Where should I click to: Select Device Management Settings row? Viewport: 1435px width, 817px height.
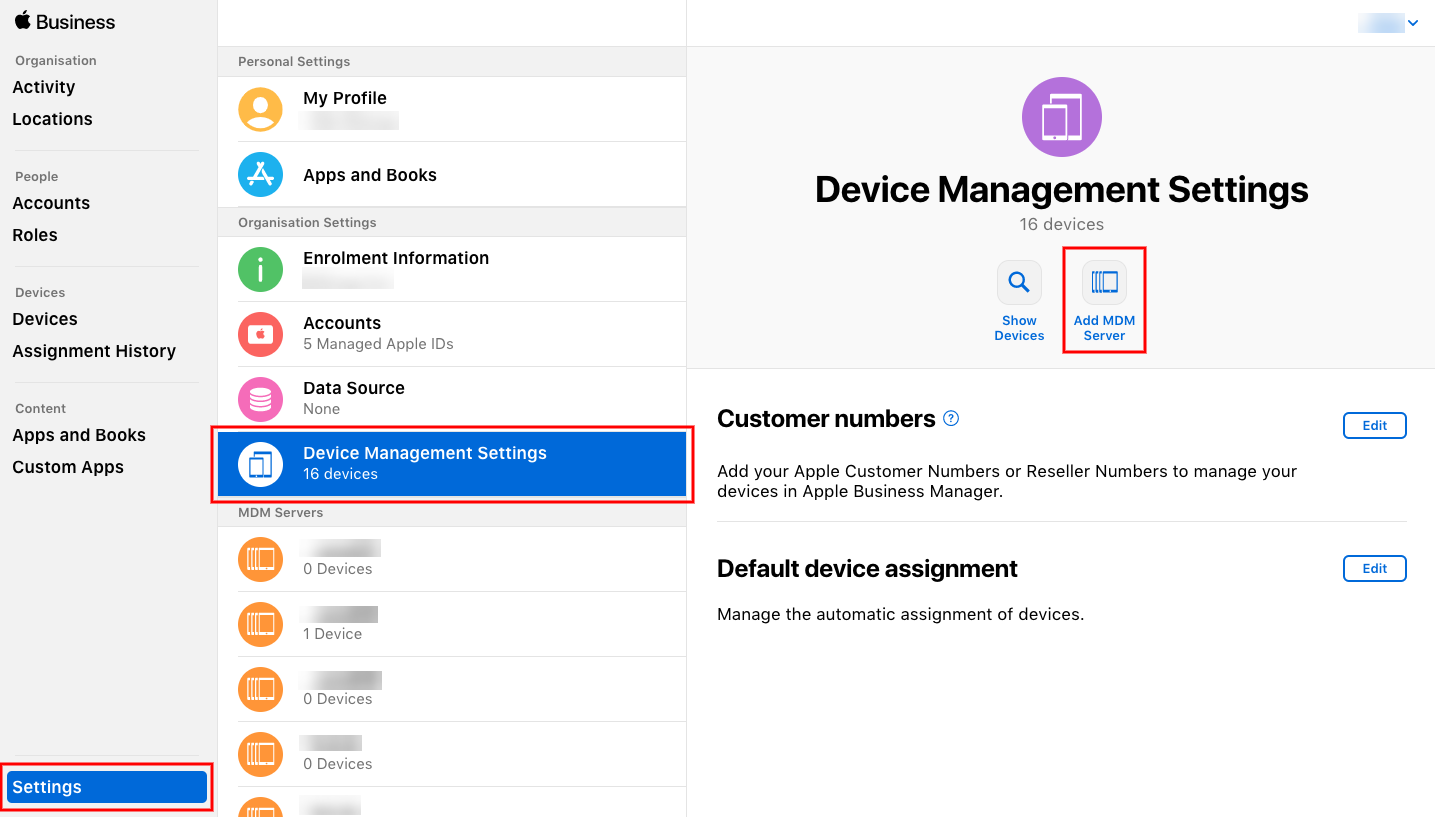(452, 464)
